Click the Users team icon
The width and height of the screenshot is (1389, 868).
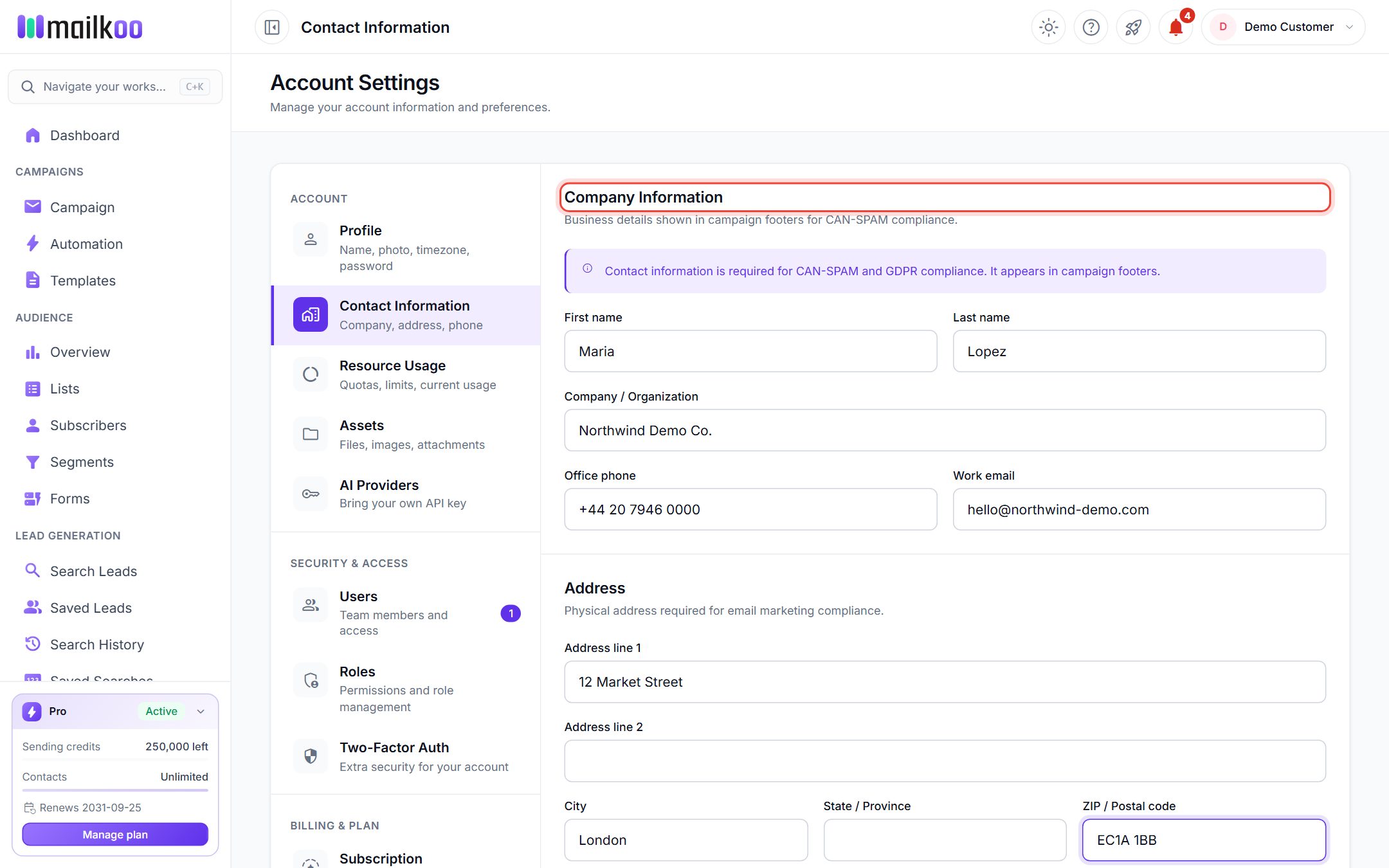[311, 605]
